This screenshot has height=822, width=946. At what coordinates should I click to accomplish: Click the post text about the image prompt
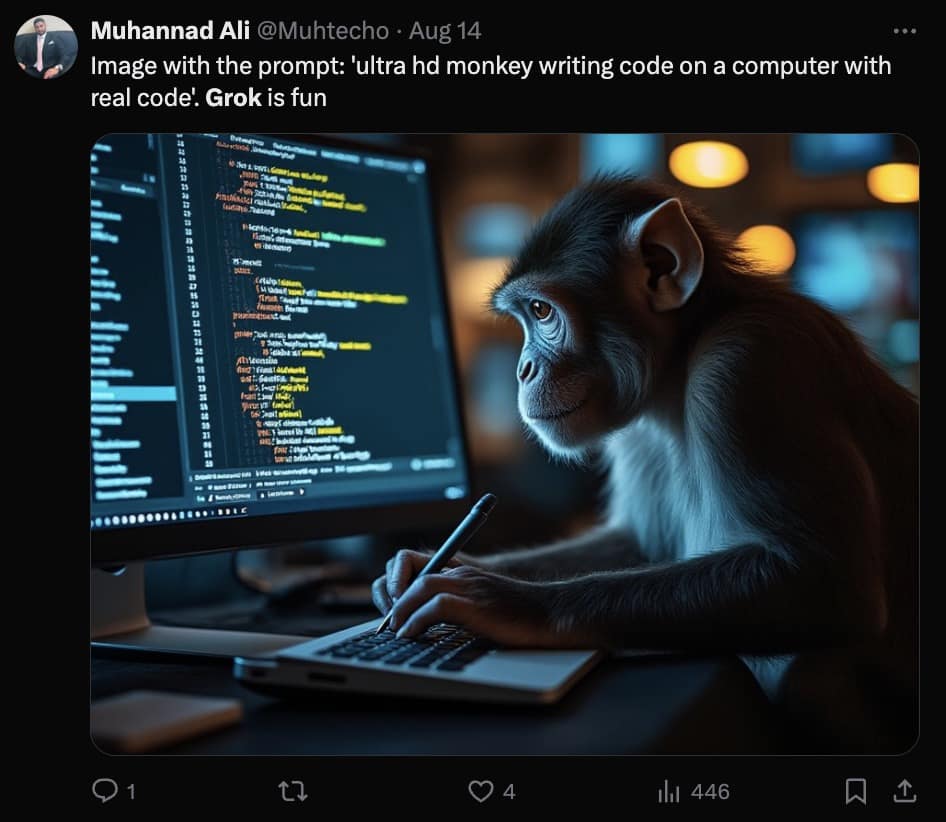(x=490, y=81)
